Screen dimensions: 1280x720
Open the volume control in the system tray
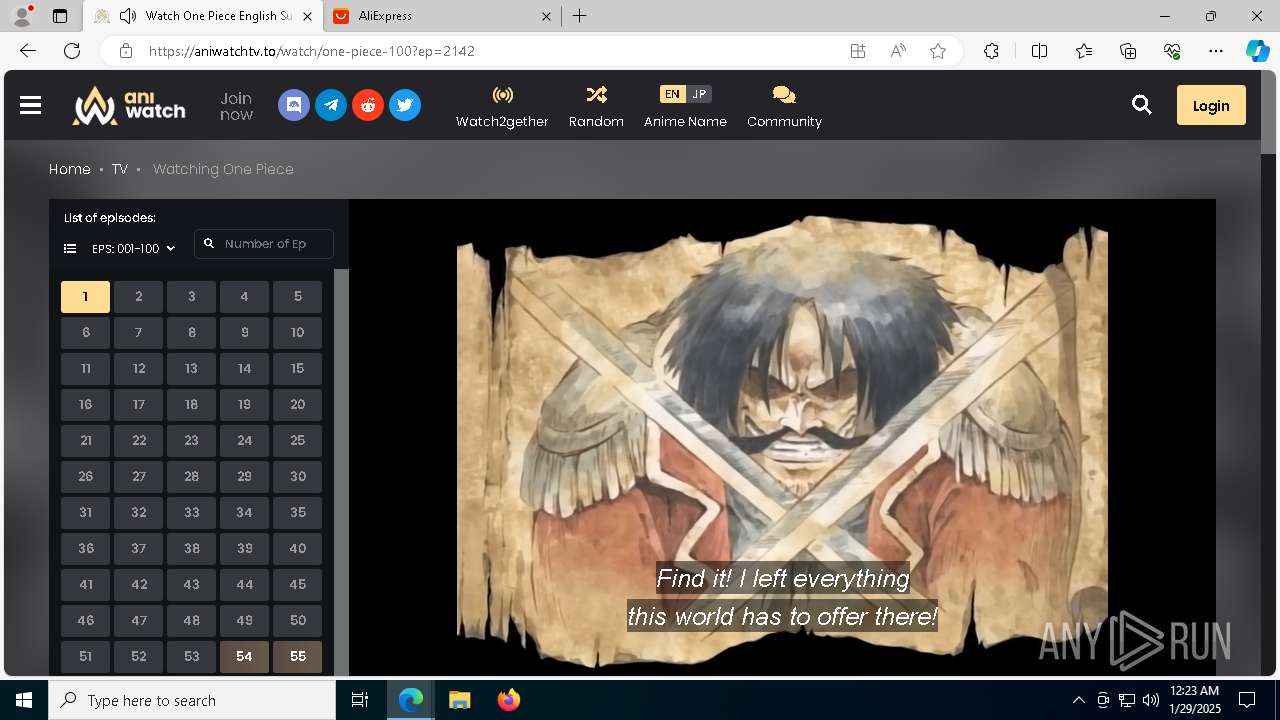pyautogui.click(x=1151, y=700)
